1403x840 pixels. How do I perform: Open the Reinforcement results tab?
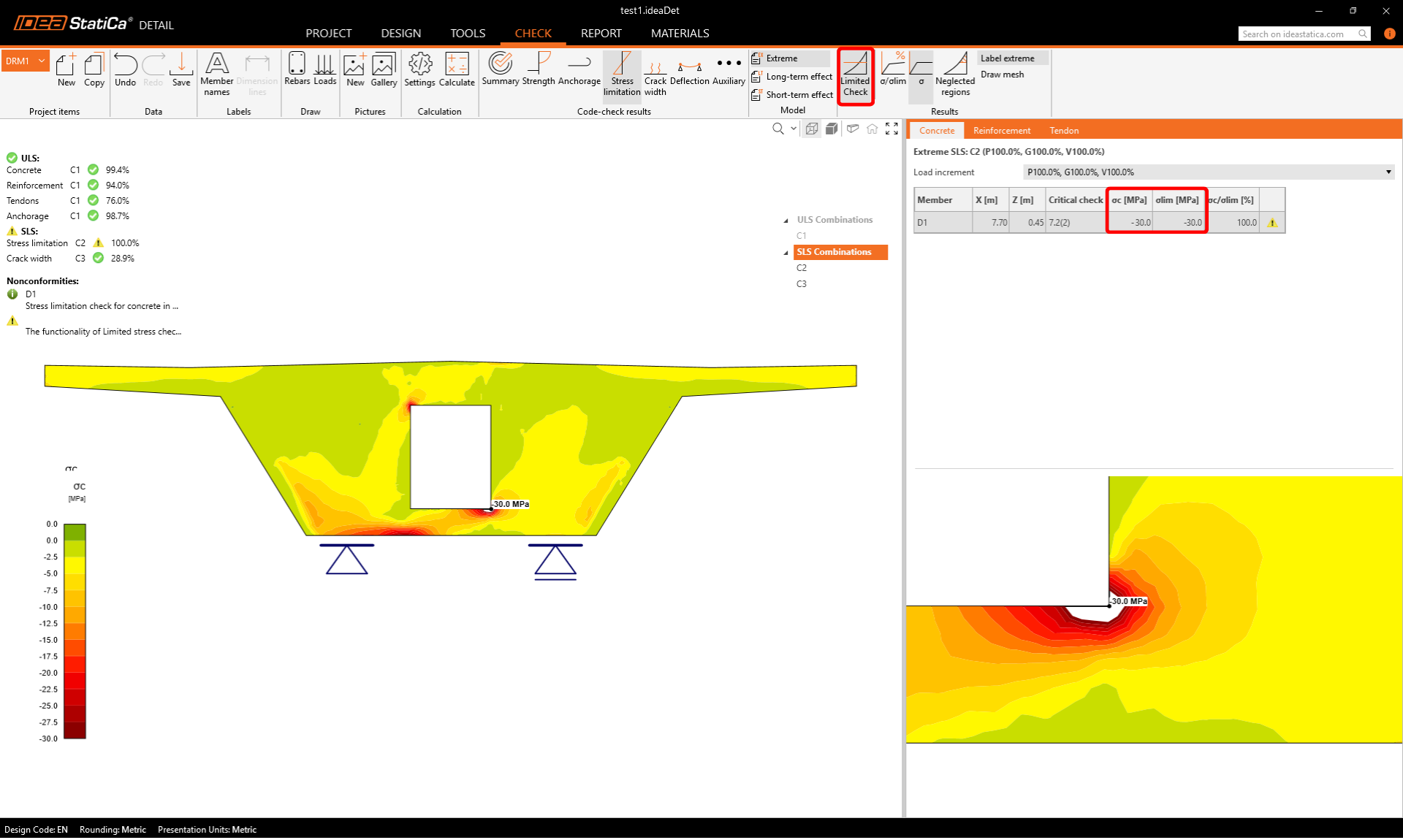pyautogui.click(x=1001, y=131)
